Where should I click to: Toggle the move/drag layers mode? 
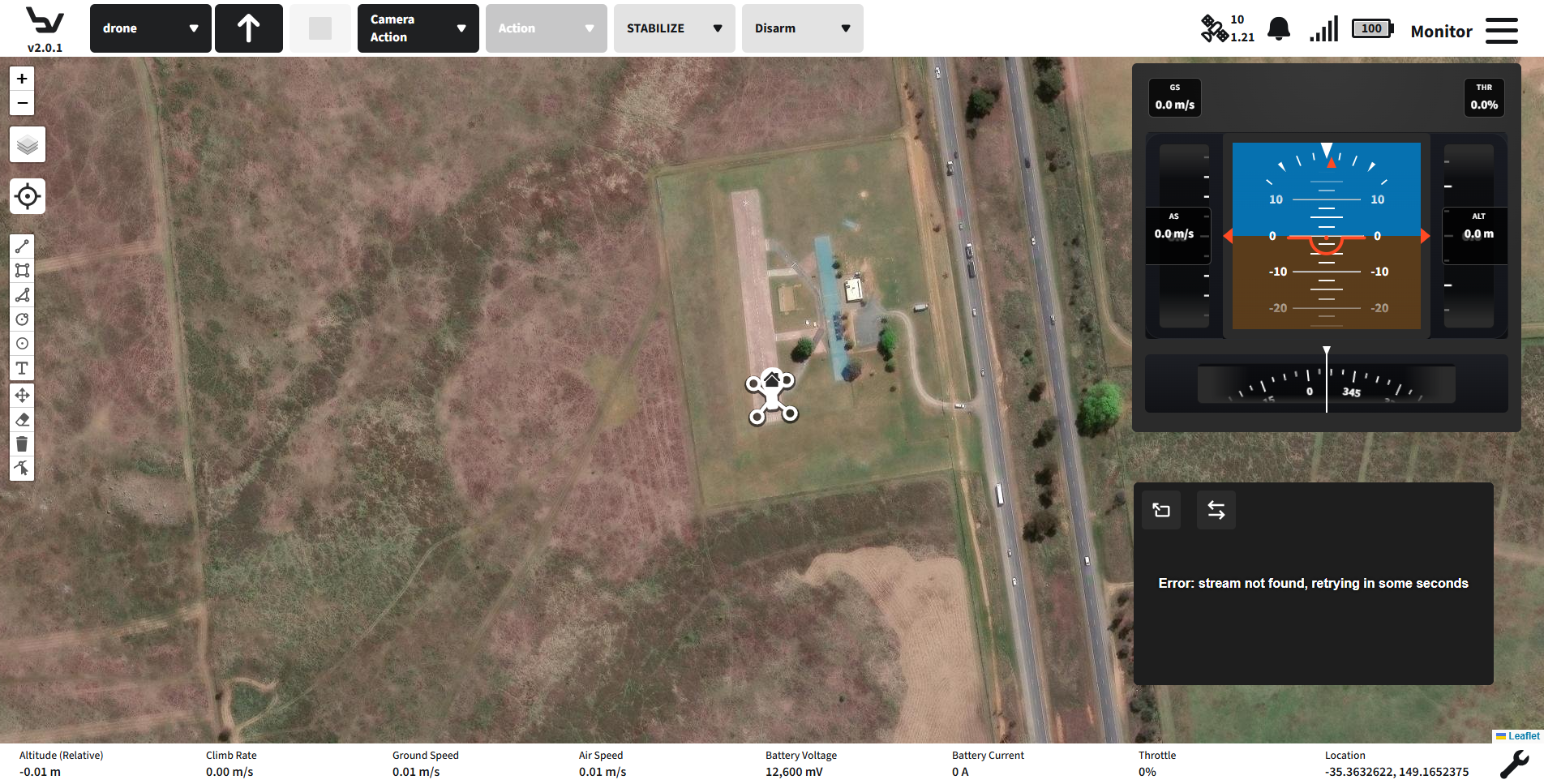[22, 396]
